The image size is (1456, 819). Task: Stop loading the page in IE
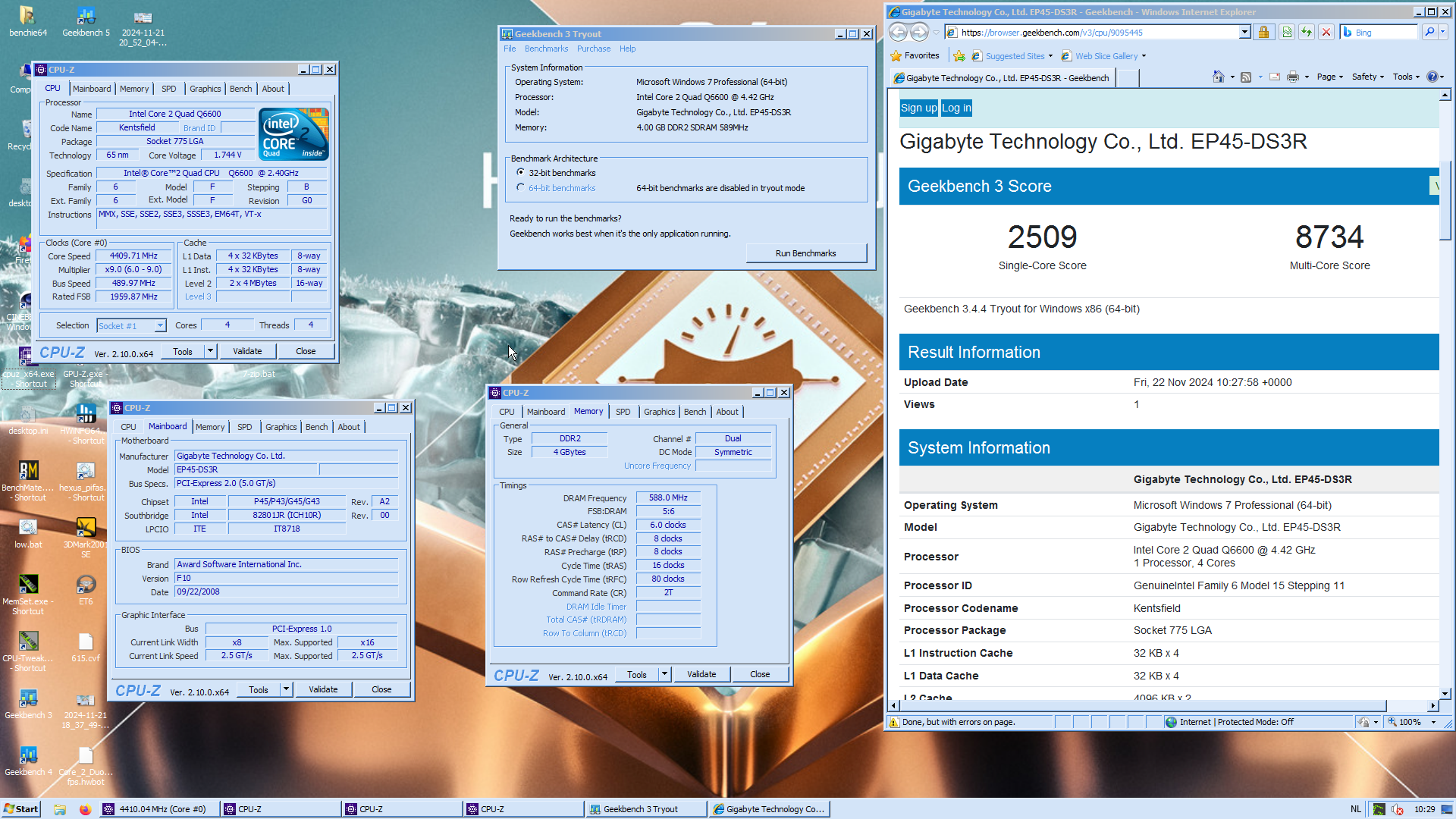[x=1326, y=32]
